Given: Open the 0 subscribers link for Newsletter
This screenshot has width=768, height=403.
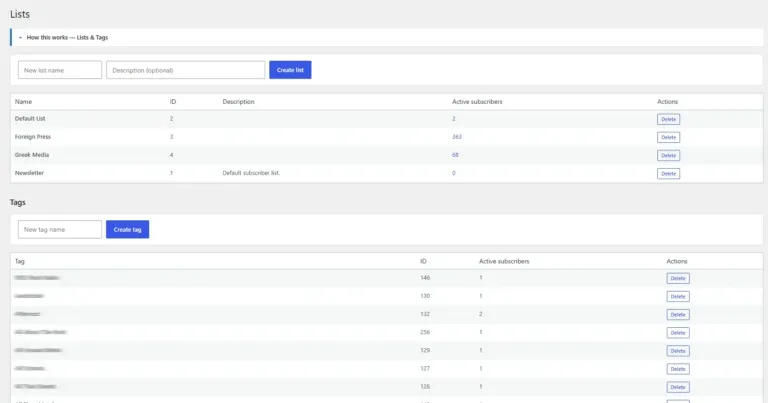Looking at the screenshot, I should click(x=454, y=173).
